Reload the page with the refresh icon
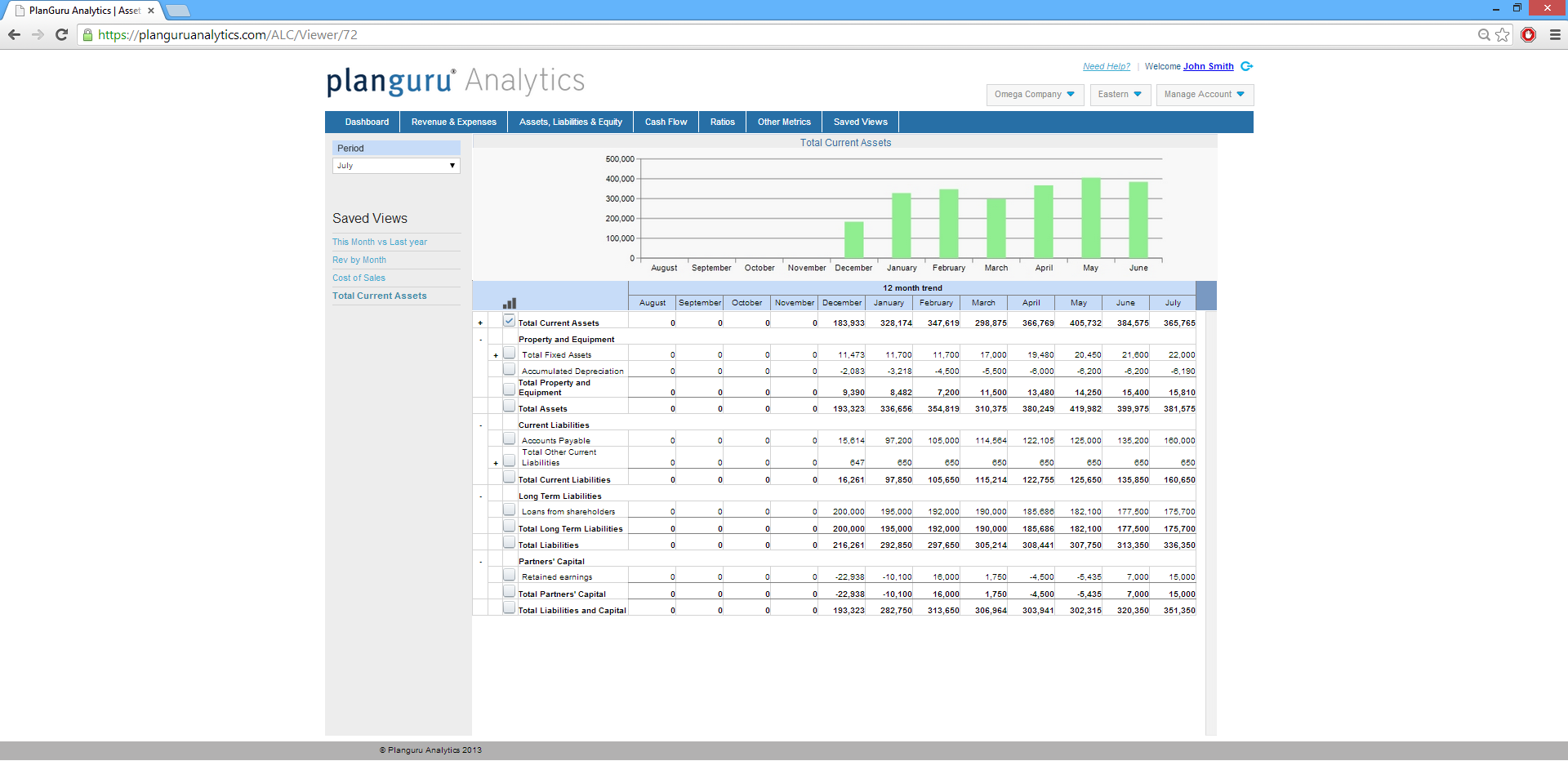This screenshot has width=1568, height=761. point(61,34)
